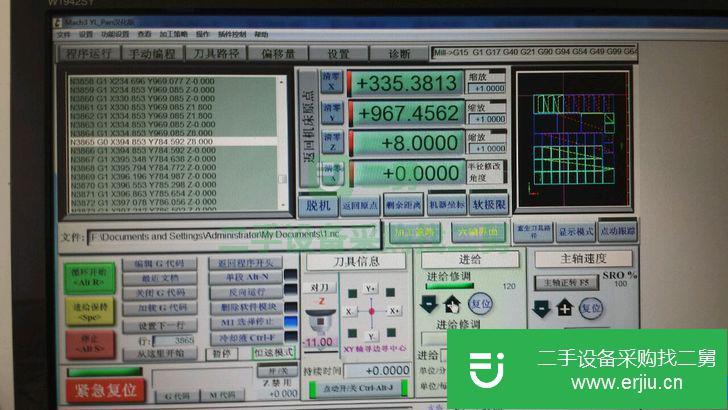Click the 返回程序开头 rewind button

pyautogui.click(x=246, y=263)
